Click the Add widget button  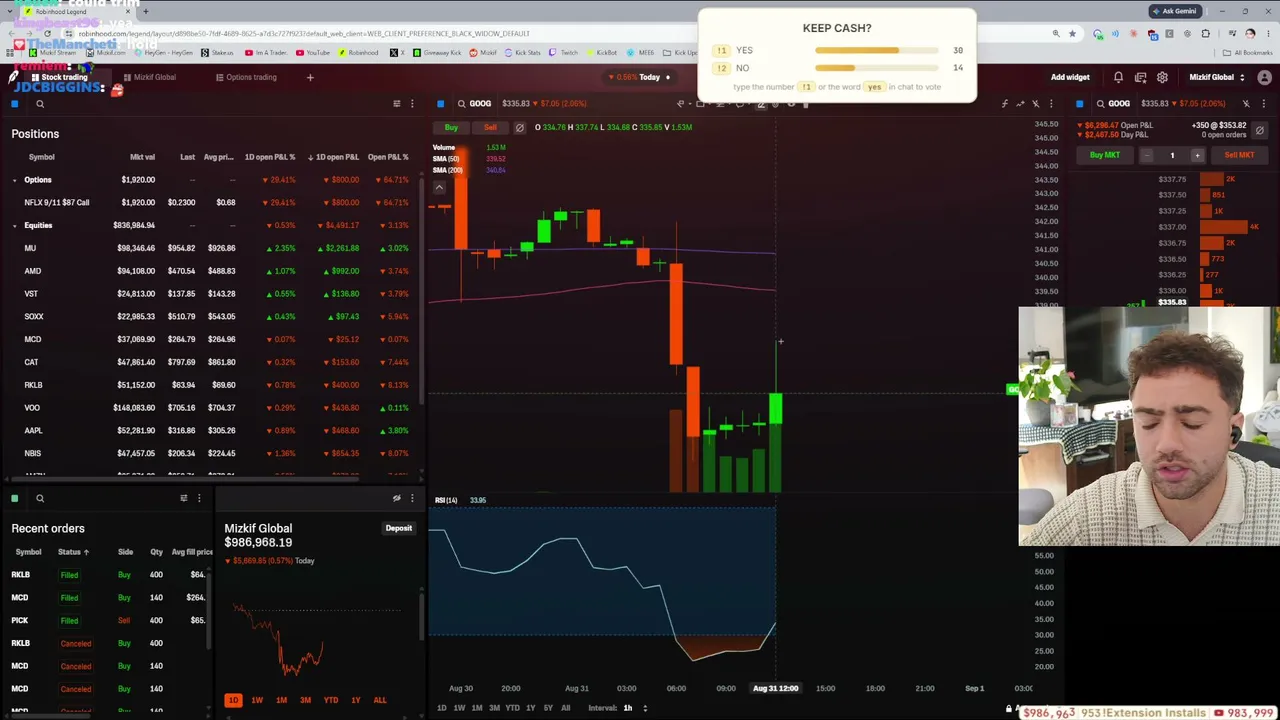(x=1070, y=77)
